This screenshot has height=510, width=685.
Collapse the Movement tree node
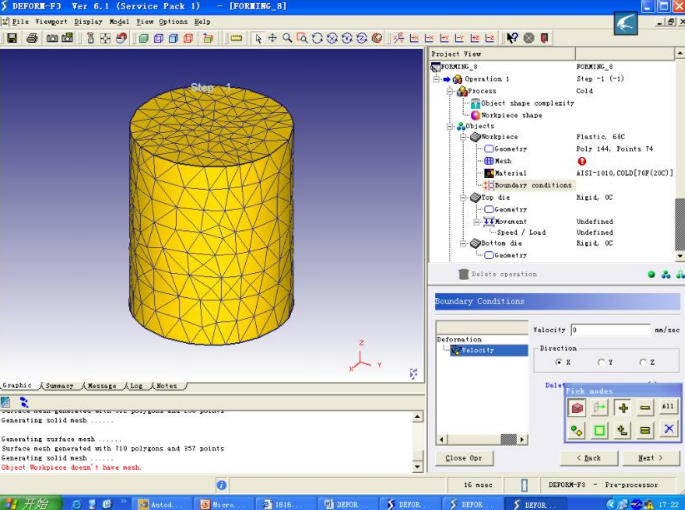[477, 222]
